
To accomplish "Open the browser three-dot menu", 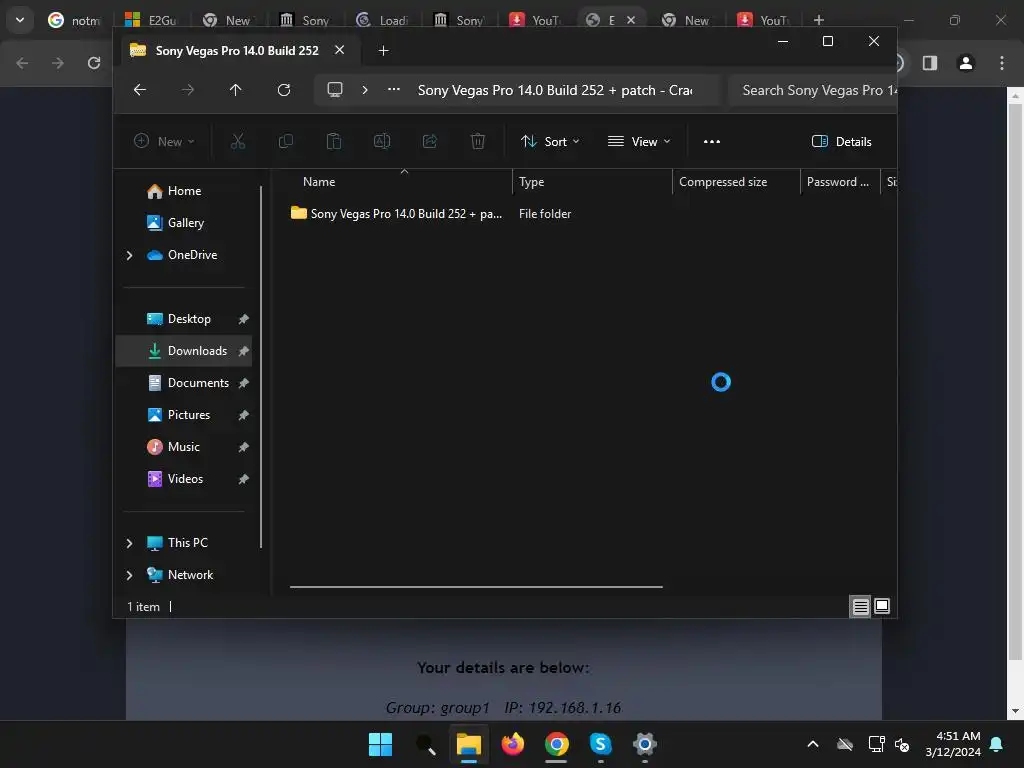I will [1002, 63].
